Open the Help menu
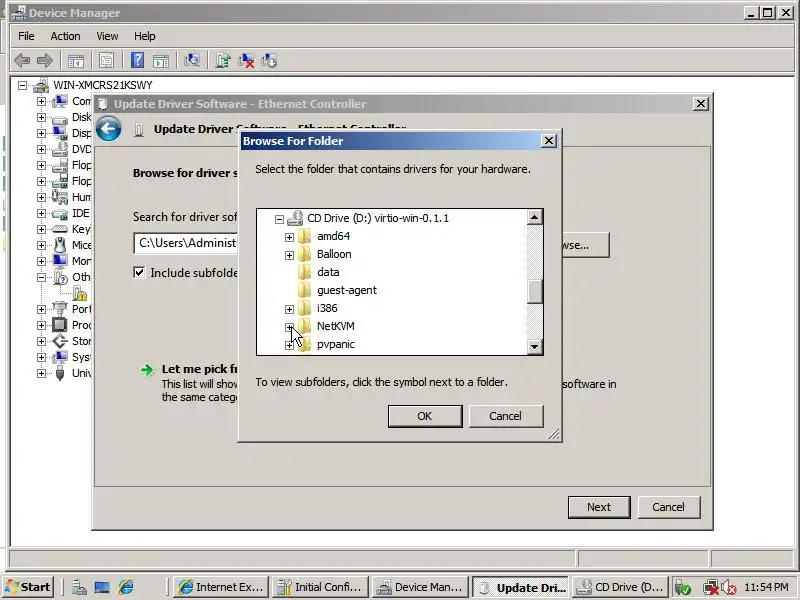800x600 pixels. [144, 36]
